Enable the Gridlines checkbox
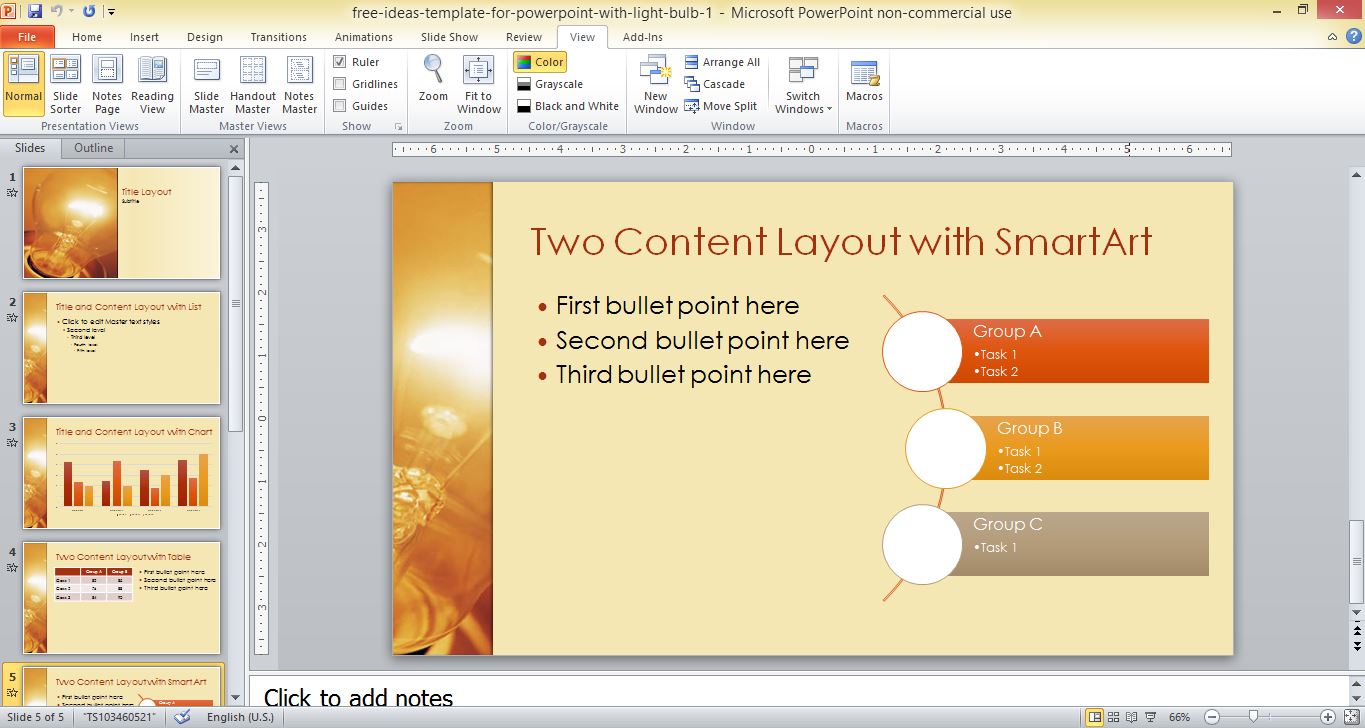 (x=340, y=84)
